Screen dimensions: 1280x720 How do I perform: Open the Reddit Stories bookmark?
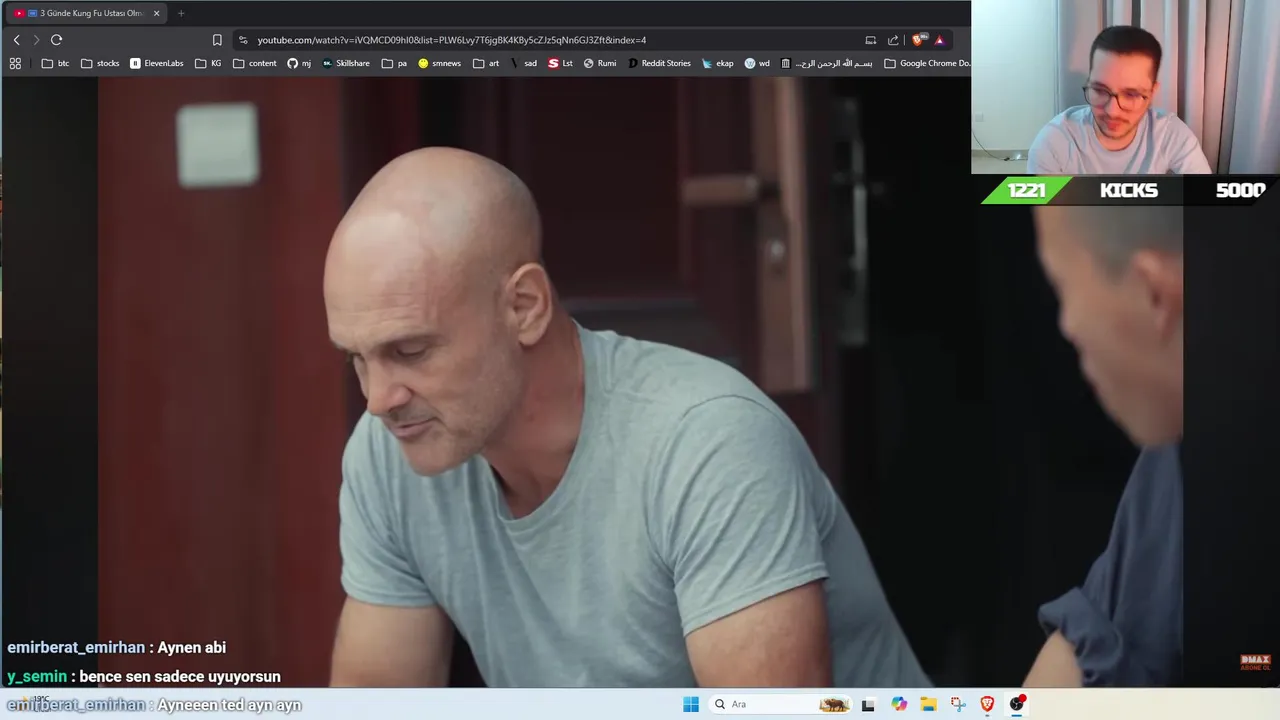coord(660,63)
